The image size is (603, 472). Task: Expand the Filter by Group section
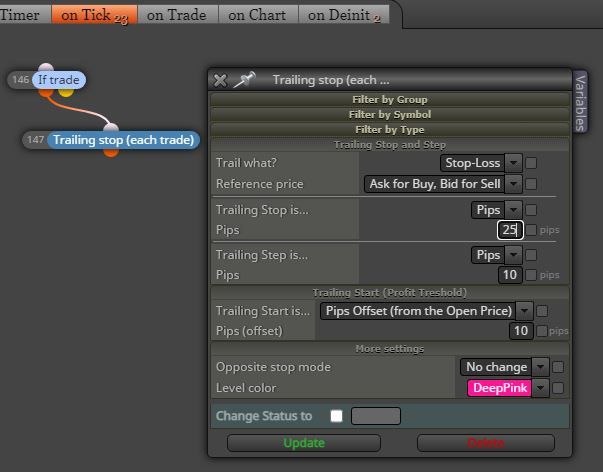point(390,100)
